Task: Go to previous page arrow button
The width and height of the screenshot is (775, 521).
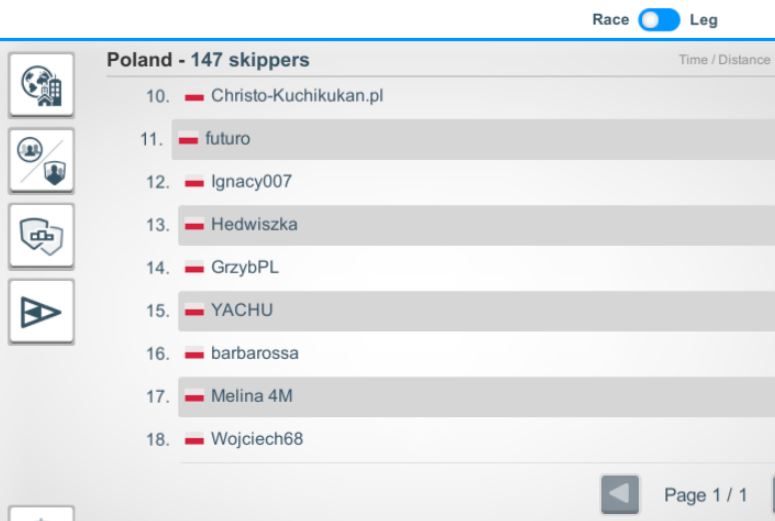Action: point(620,494)
